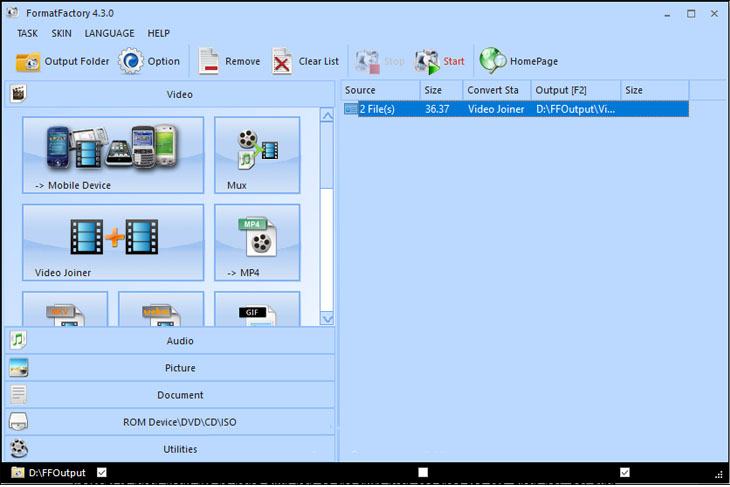
Task: Choose the MKV conversion tile
Action: tap(65, 309)
